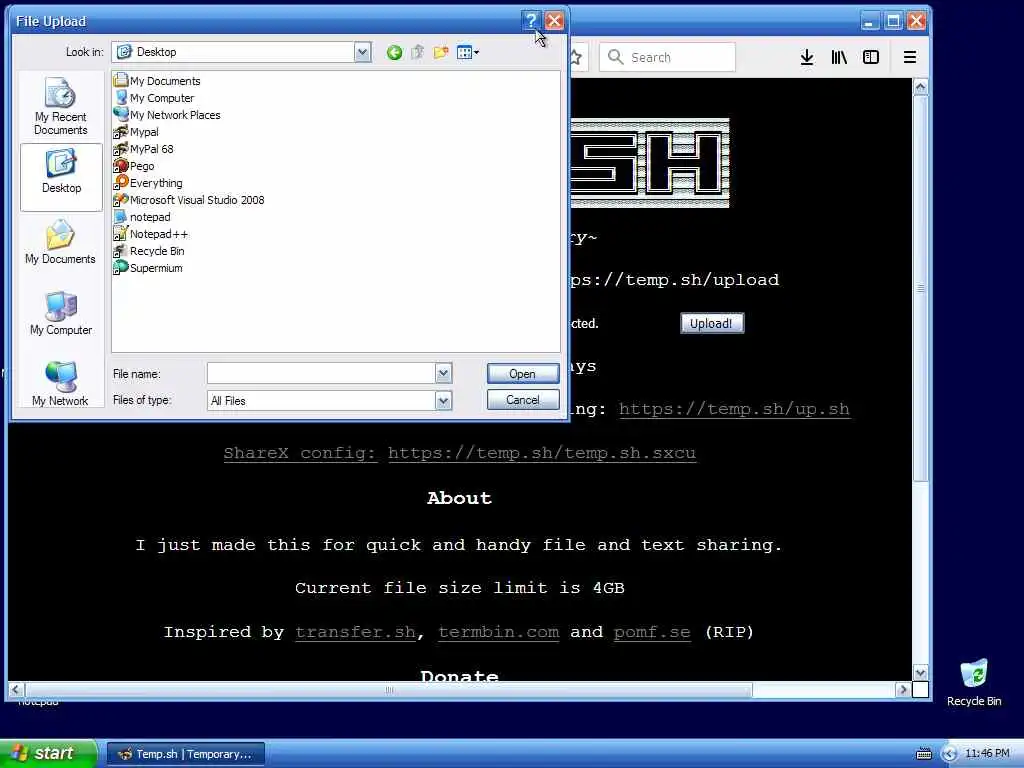Open the Views menu icon in dialog
The width and height of the screenshot is (1024, 768).
(468, 53)
